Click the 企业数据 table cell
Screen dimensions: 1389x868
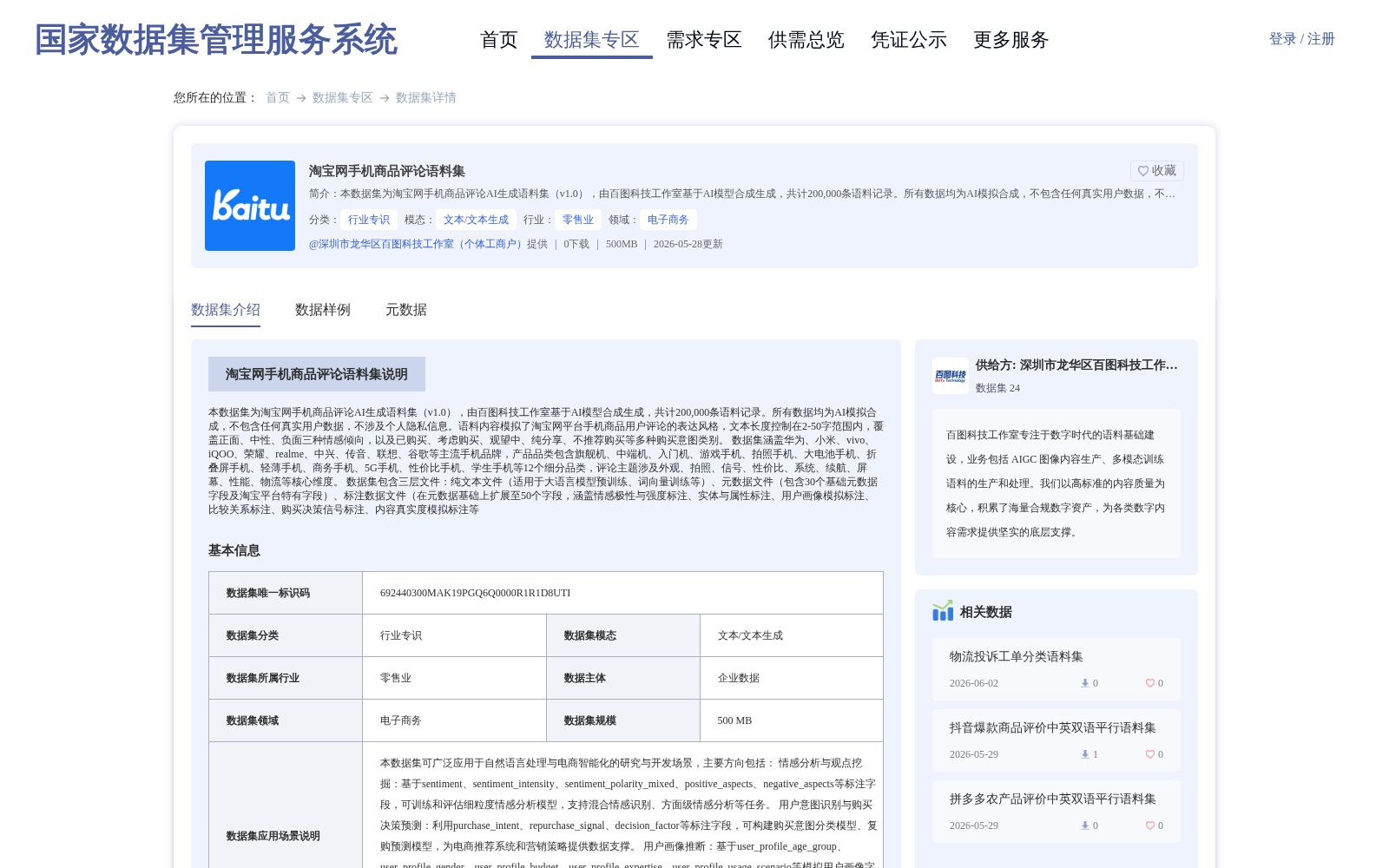tap(792, 678)
